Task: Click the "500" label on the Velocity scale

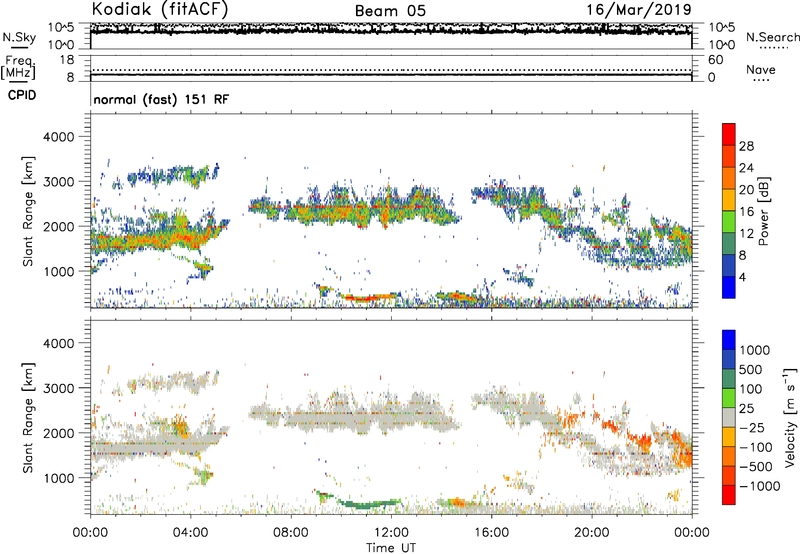Action: [x=753, y=370]
